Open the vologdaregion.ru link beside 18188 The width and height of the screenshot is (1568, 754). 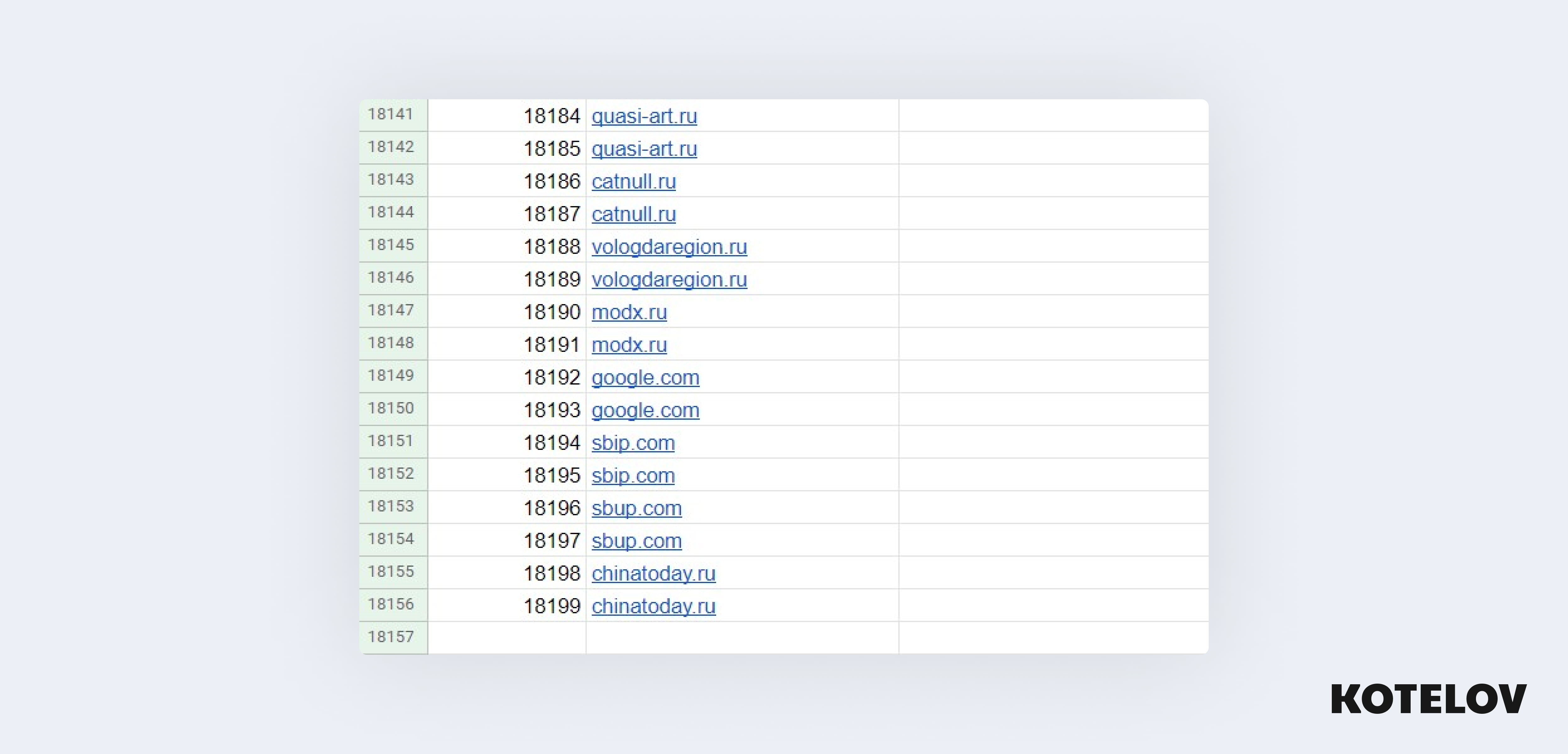click(669, 247)
